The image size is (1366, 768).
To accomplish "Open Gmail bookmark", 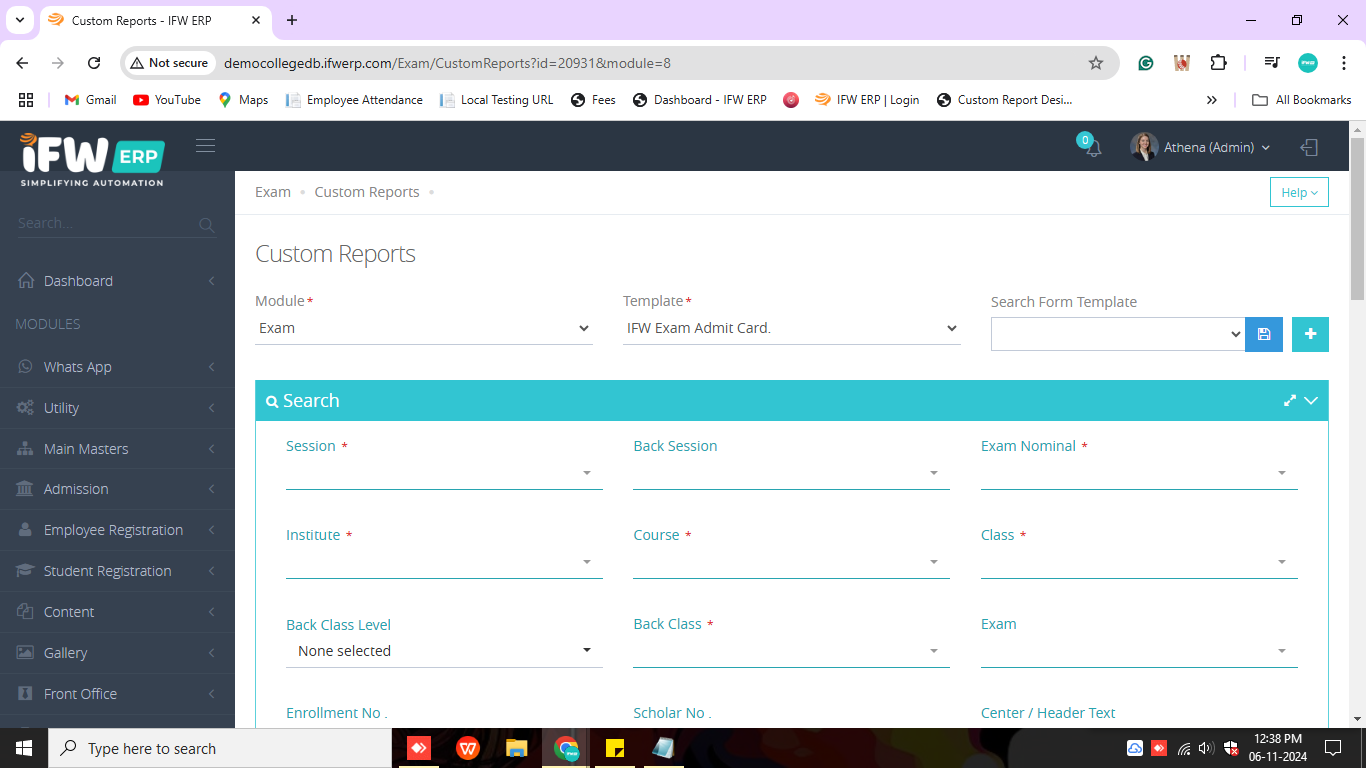I will point(90,100).
